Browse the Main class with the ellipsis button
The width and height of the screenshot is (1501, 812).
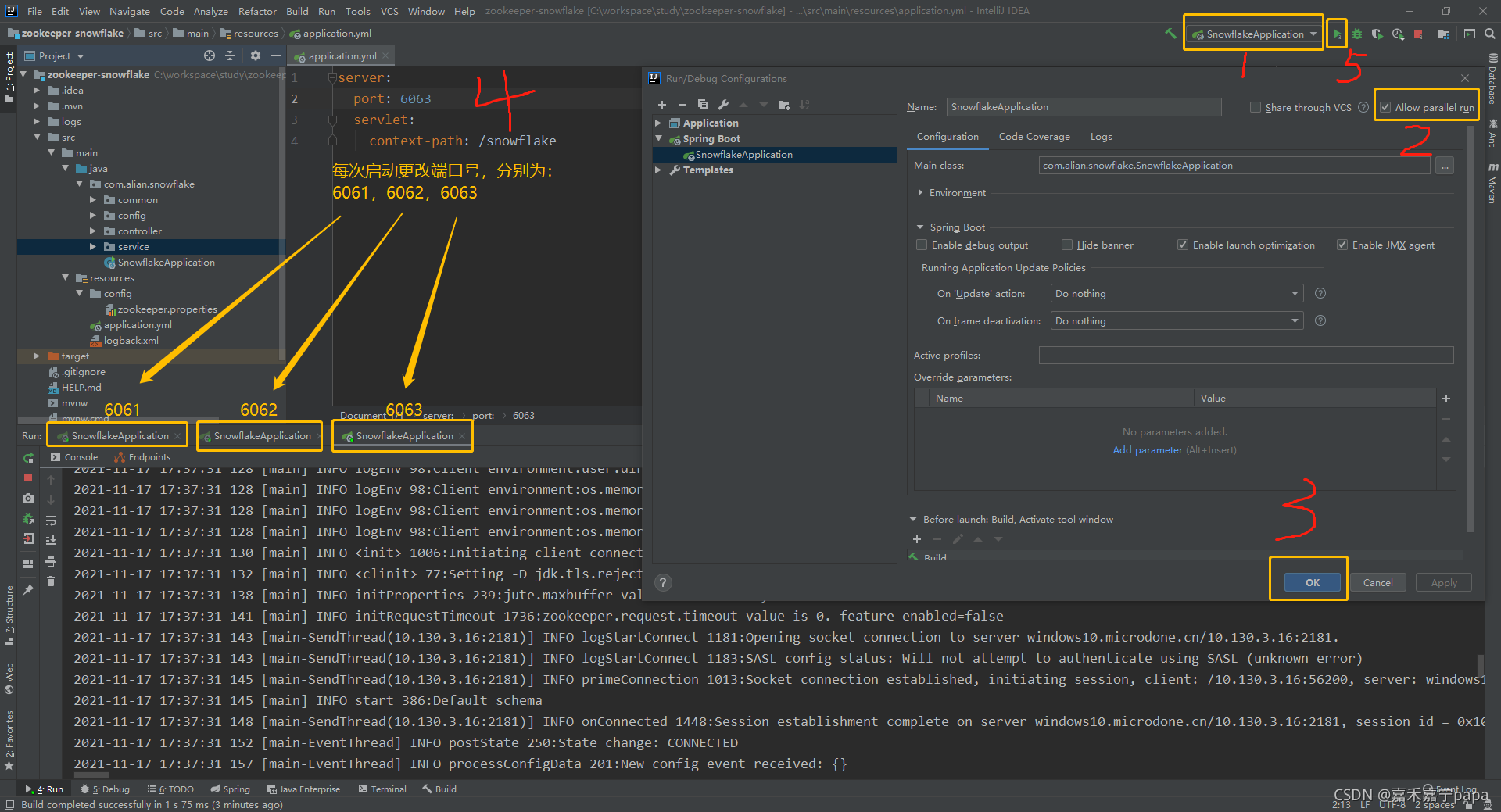coord(1445,166)
